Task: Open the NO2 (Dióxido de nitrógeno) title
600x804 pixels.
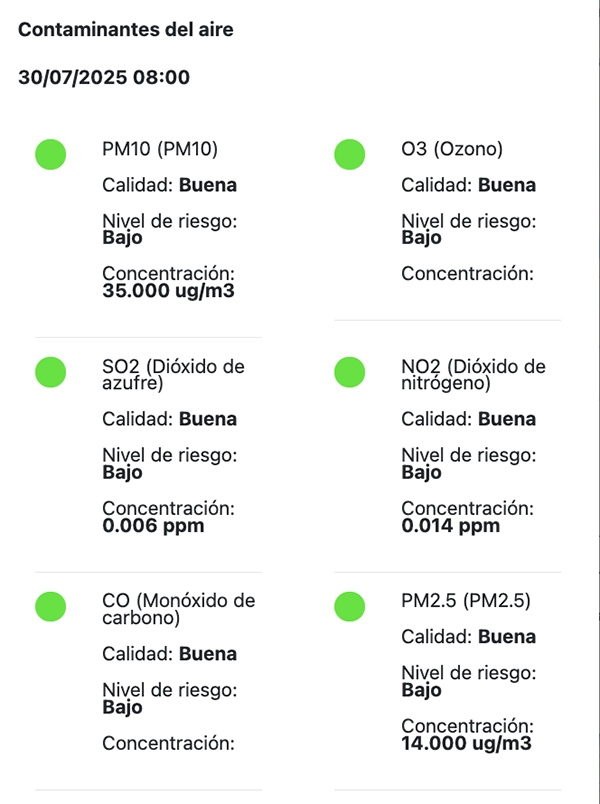Action: (473, 375)
